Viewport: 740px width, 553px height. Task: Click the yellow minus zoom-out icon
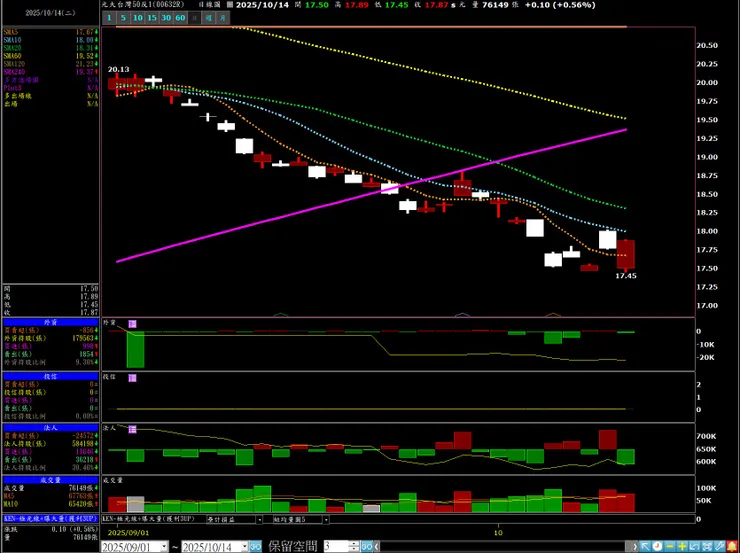pos(670,546)
